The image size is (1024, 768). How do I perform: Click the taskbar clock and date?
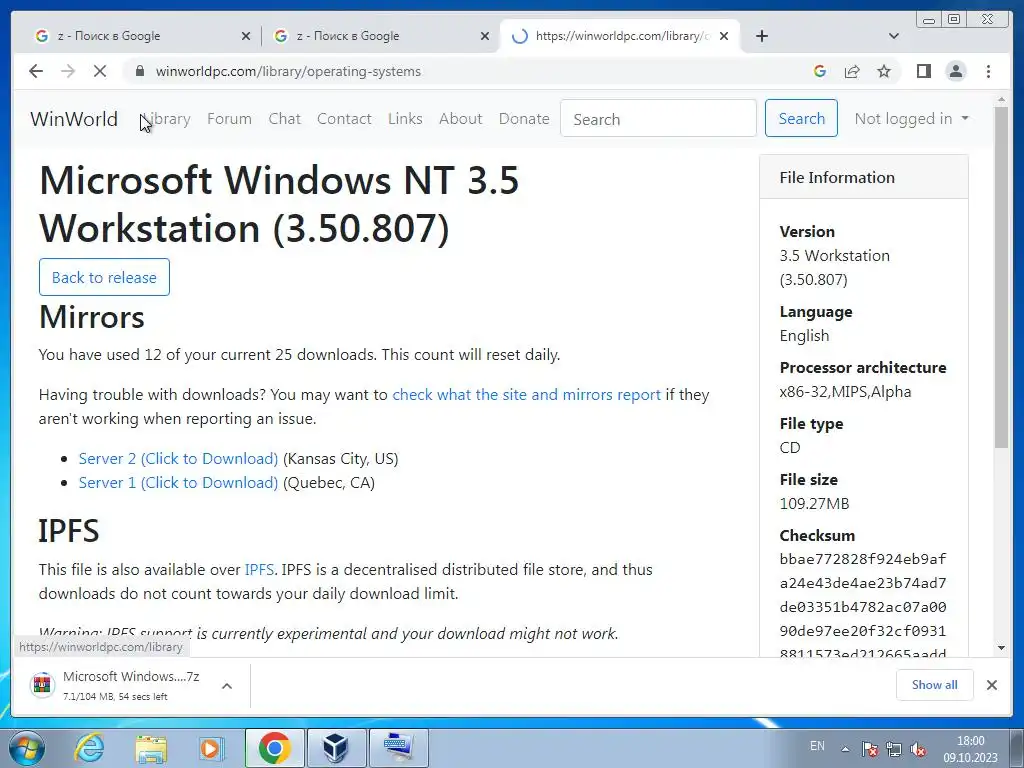(x=970, y=749)
